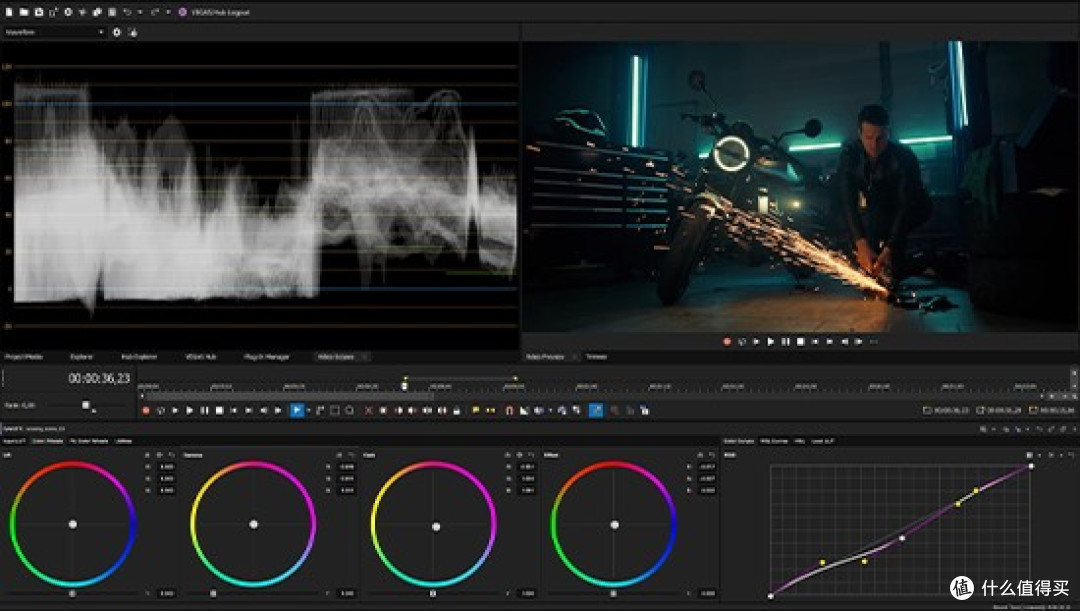Select the Envelope edit tool
Image resolution: width=1080 pixels, height=611 pixels.
tap(320, 411)
